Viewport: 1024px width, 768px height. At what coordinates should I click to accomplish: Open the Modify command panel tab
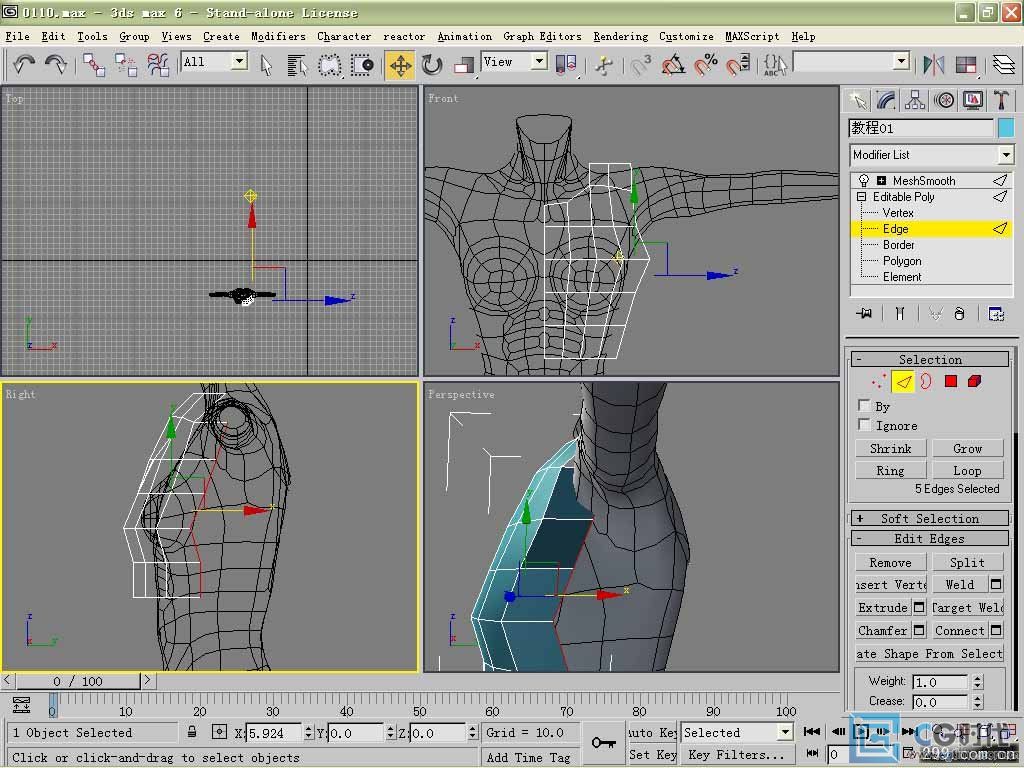886,100
